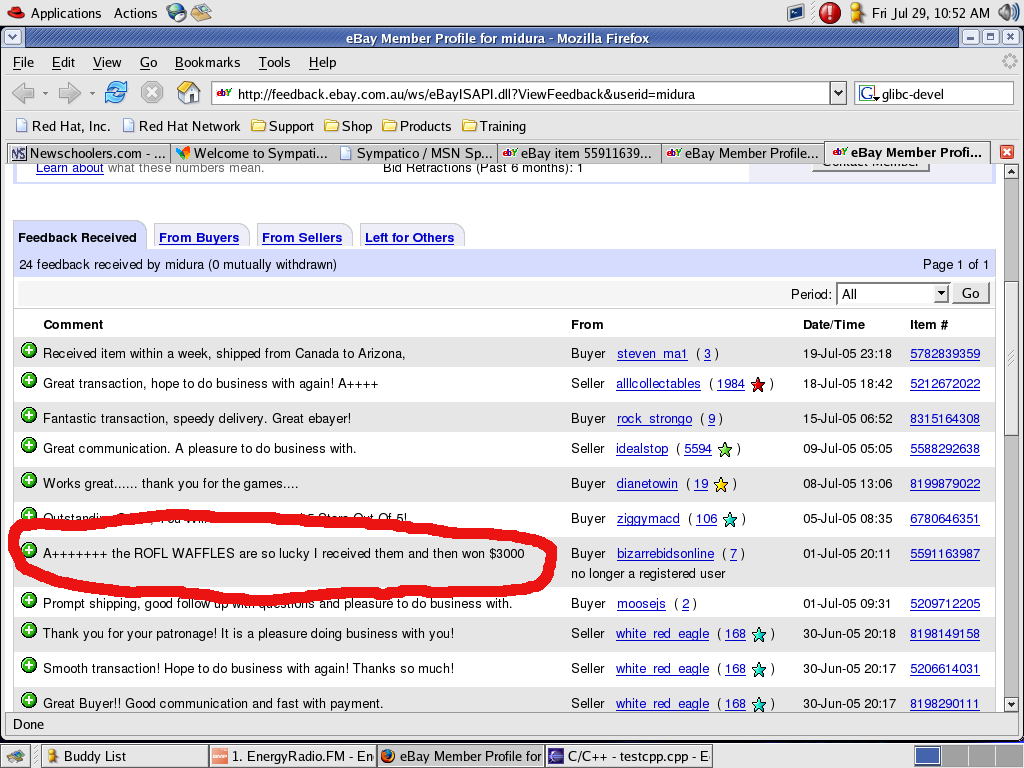Screen dimensions: 1024x768
Task: Click the glibc-devel search field
Action: point(932,94)
